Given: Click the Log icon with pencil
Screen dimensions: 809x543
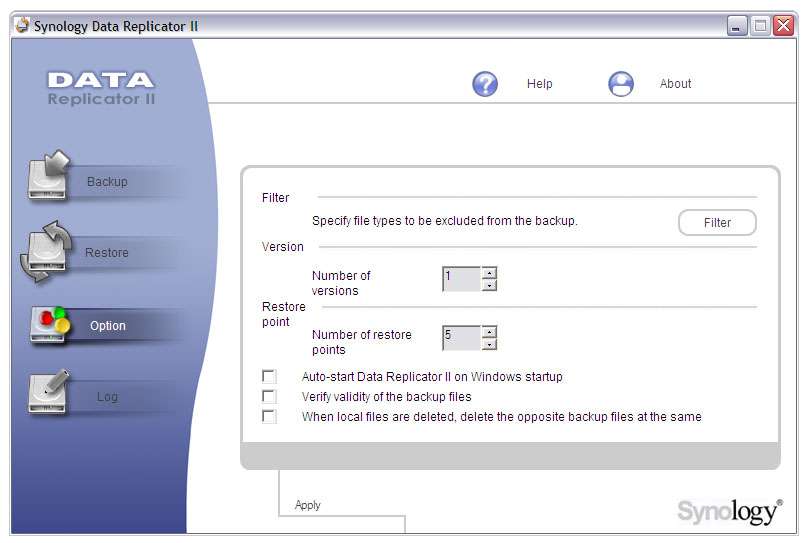Looking at the screenshot, I should point(48,391).
